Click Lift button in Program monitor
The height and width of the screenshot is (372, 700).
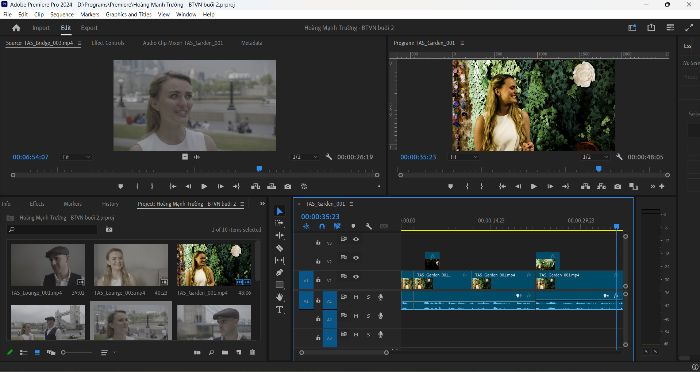point(585,186)
